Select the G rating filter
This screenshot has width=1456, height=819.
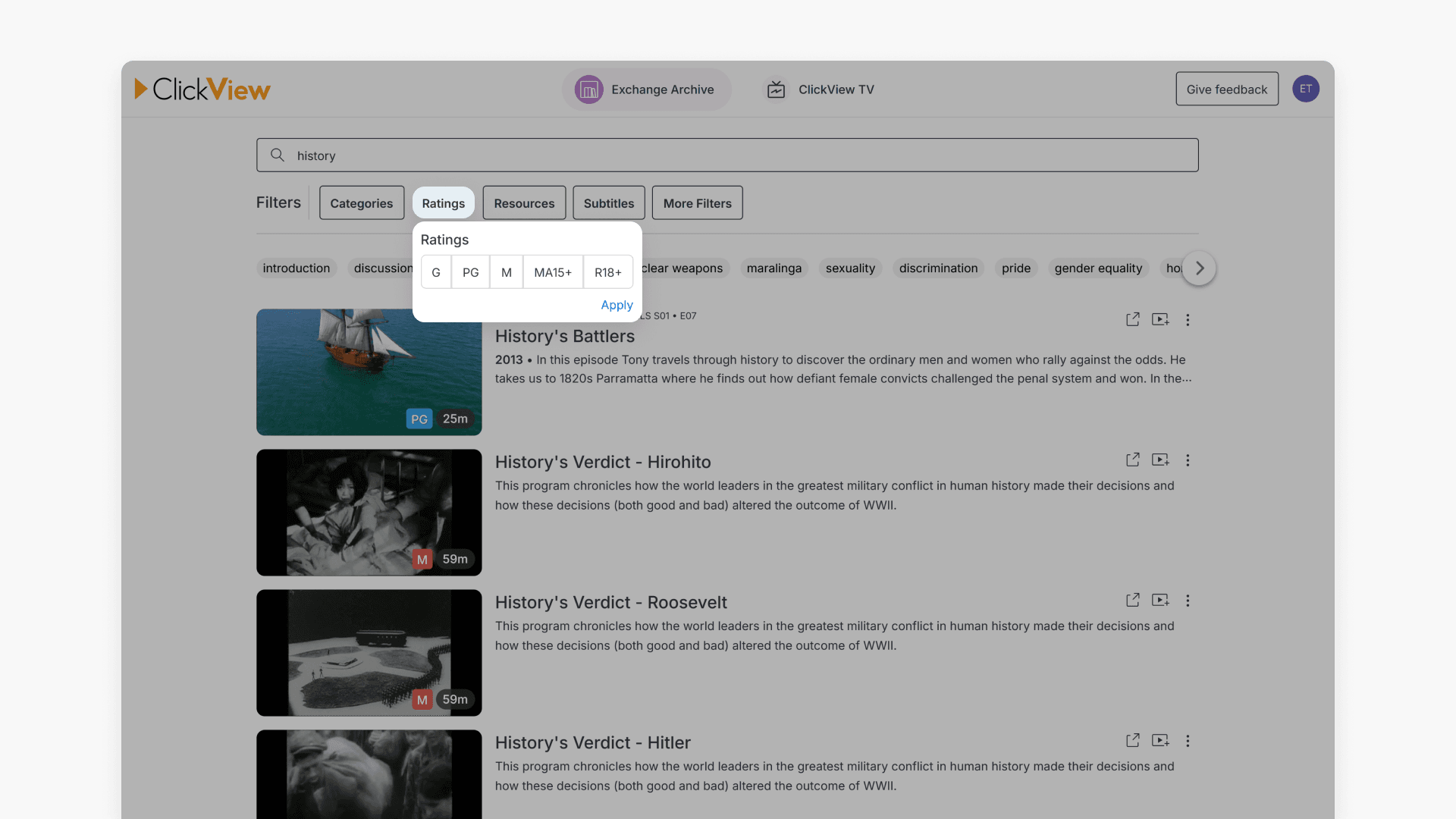(436, 272)
